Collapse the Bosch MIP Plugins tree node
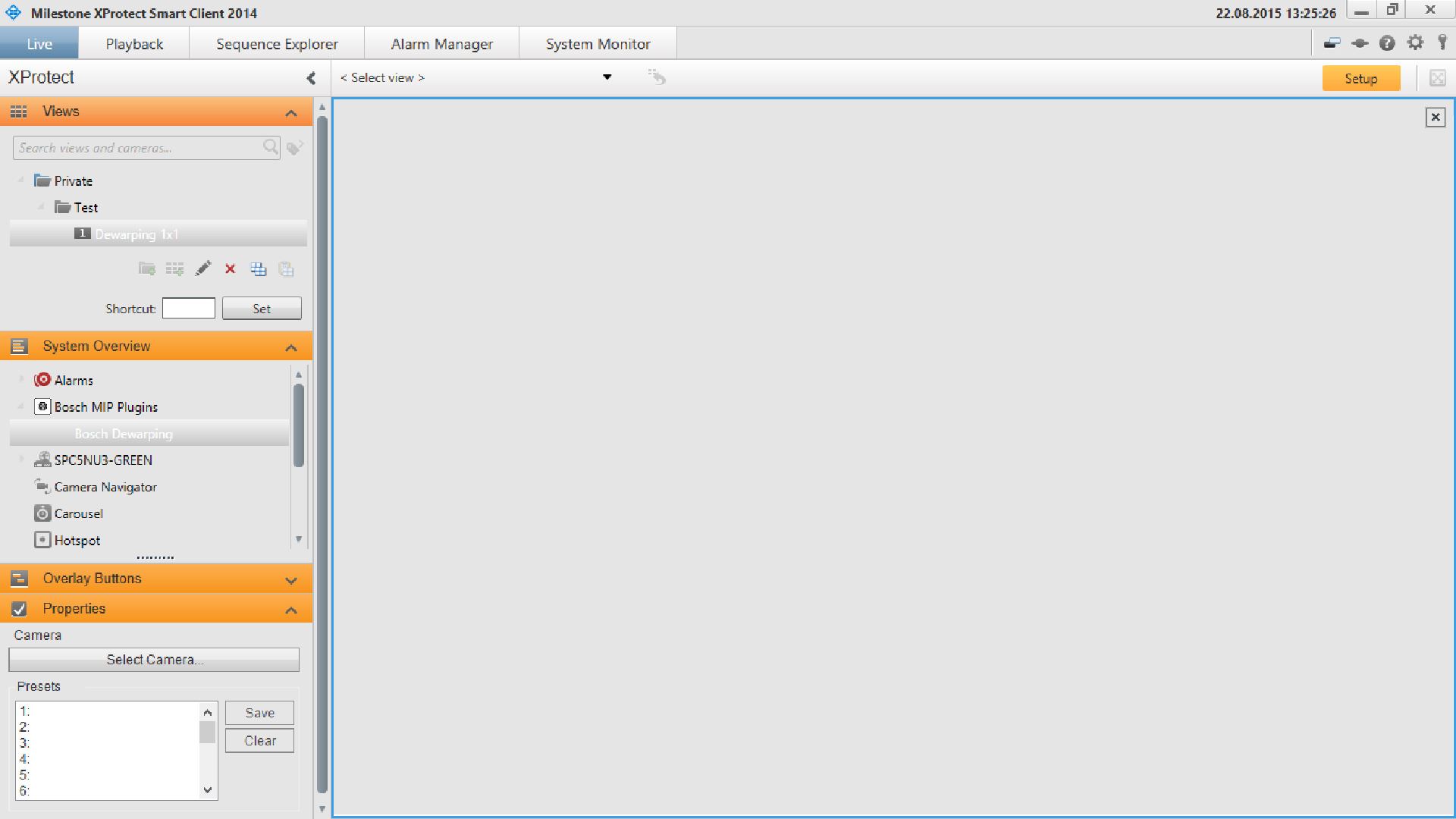This screenshot has height=819, width=1456. tap(21, 406)
